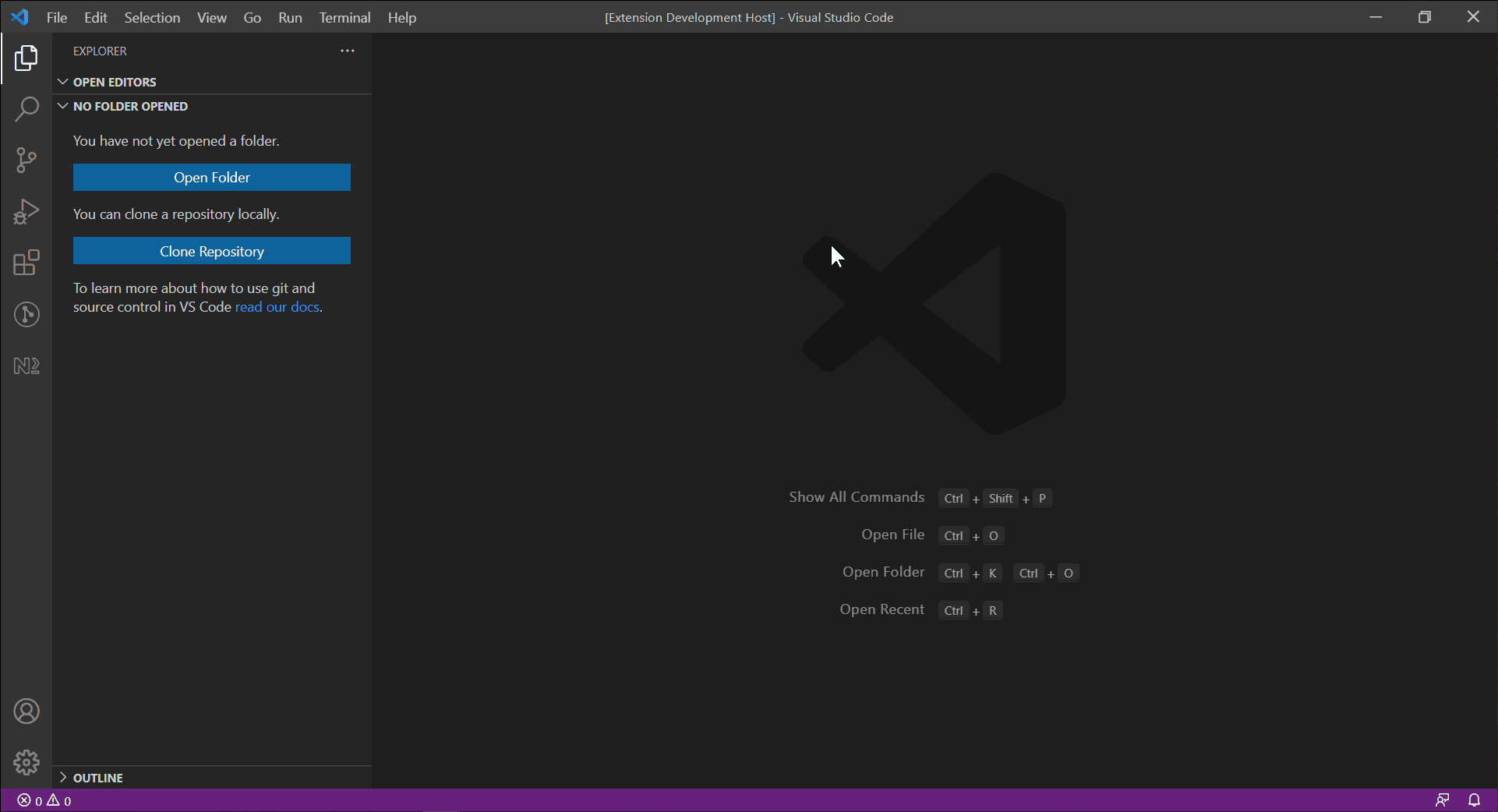Screen dimensions: 1498x812
Task: Open the Terminal menu
Action: coord(344,17)
